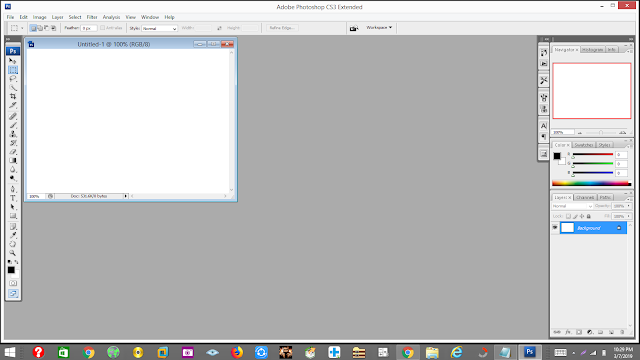Viewport: 640px width, 360px height.
Task: Switch to the Histogram tab
Action: coord(592,49)
